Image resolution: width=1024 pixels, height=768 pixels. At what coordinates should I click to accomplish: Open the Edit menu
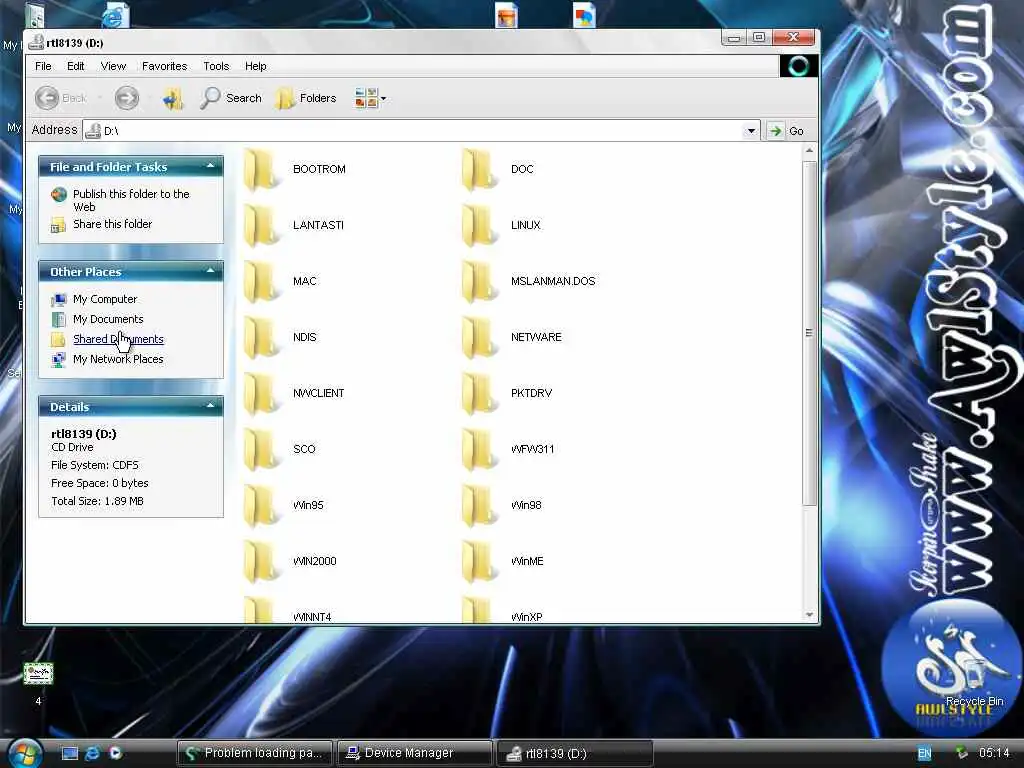[75, 66]
